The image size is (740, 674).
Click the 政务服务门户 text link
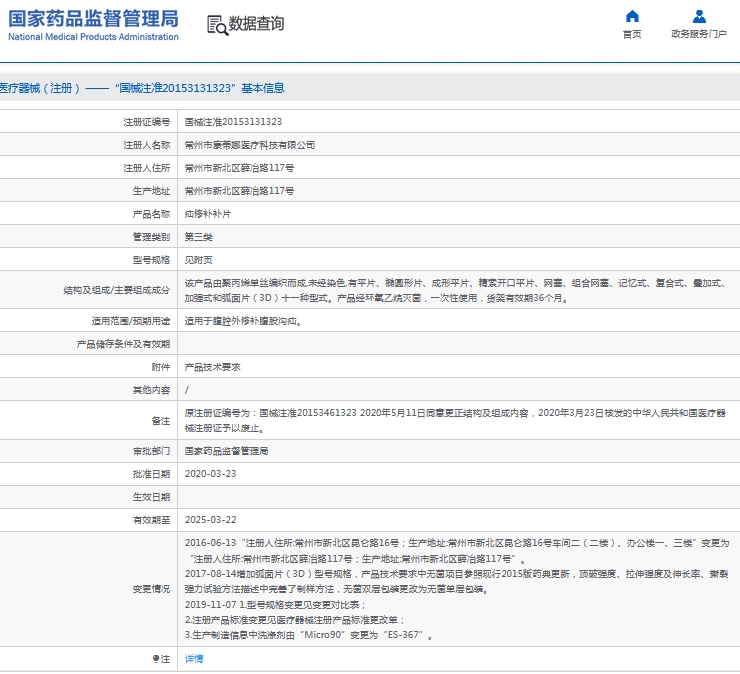[x=699, y=34]
